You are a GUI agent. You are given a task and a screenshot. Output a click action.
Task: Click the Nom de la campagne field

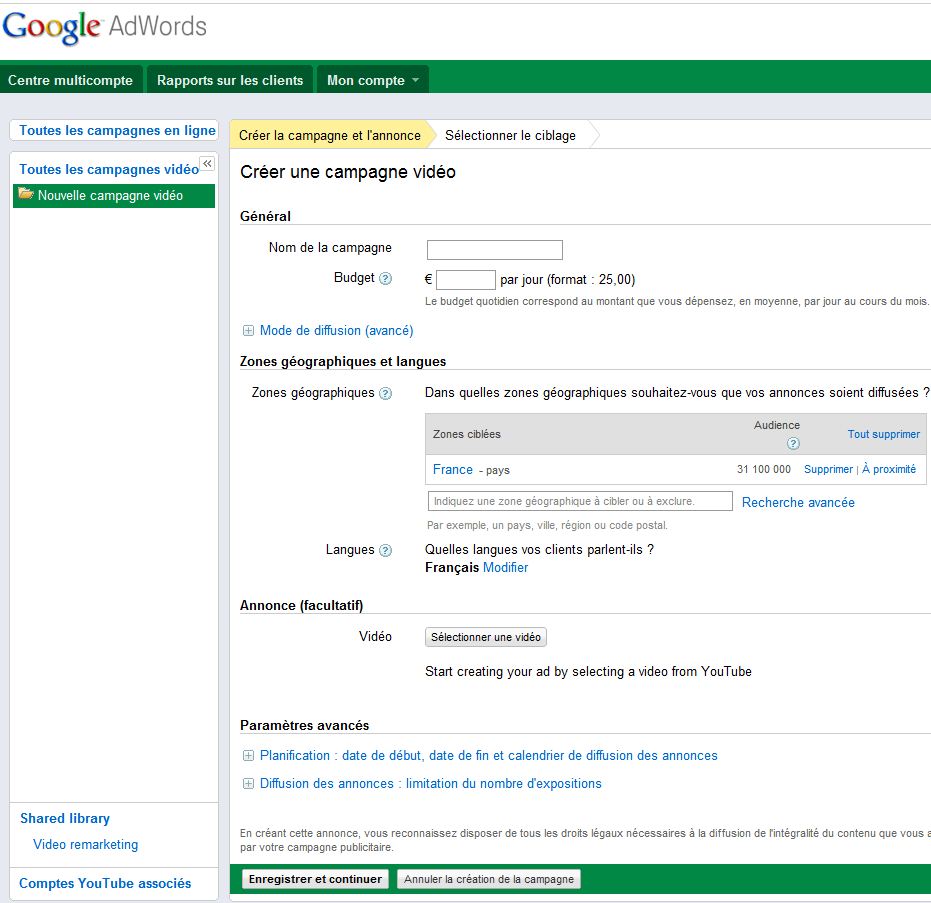(x=495, y=249)
